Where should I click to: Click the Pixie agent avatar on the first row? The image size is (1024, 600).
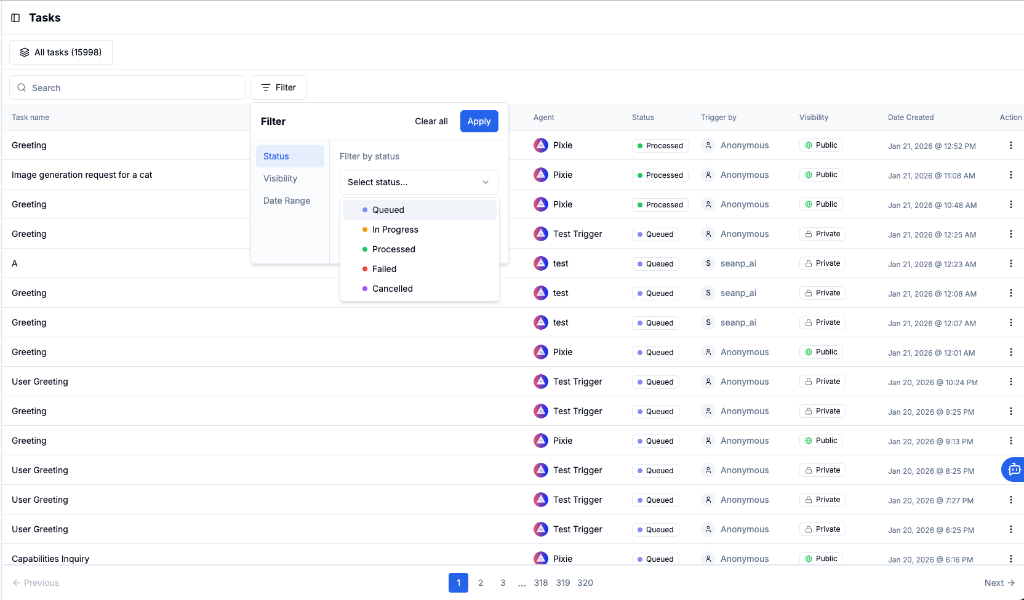[x=541, y=145]
